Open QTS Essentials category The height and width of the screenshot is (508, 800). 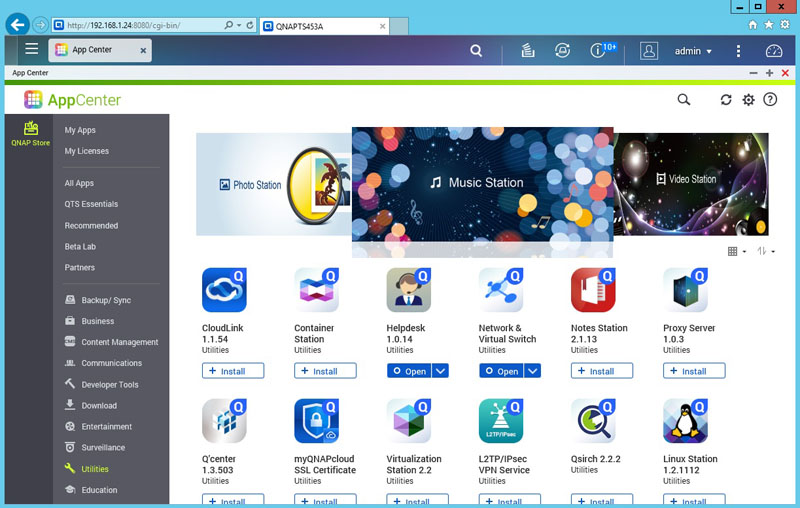pos(91,204)
